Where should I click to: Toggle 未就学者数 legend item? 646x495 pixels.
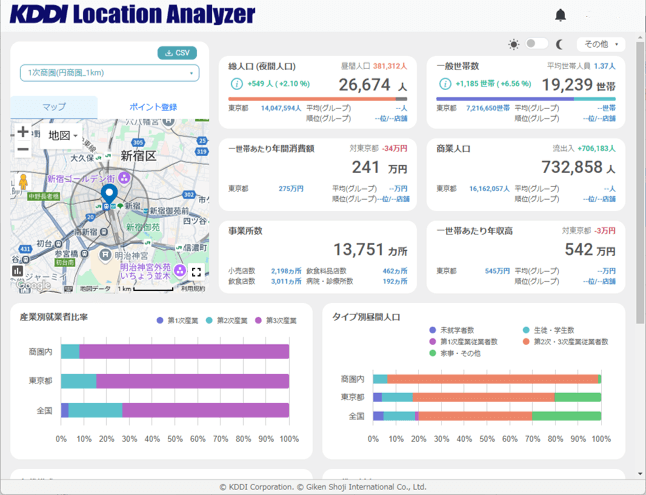[x=452, y=330]
